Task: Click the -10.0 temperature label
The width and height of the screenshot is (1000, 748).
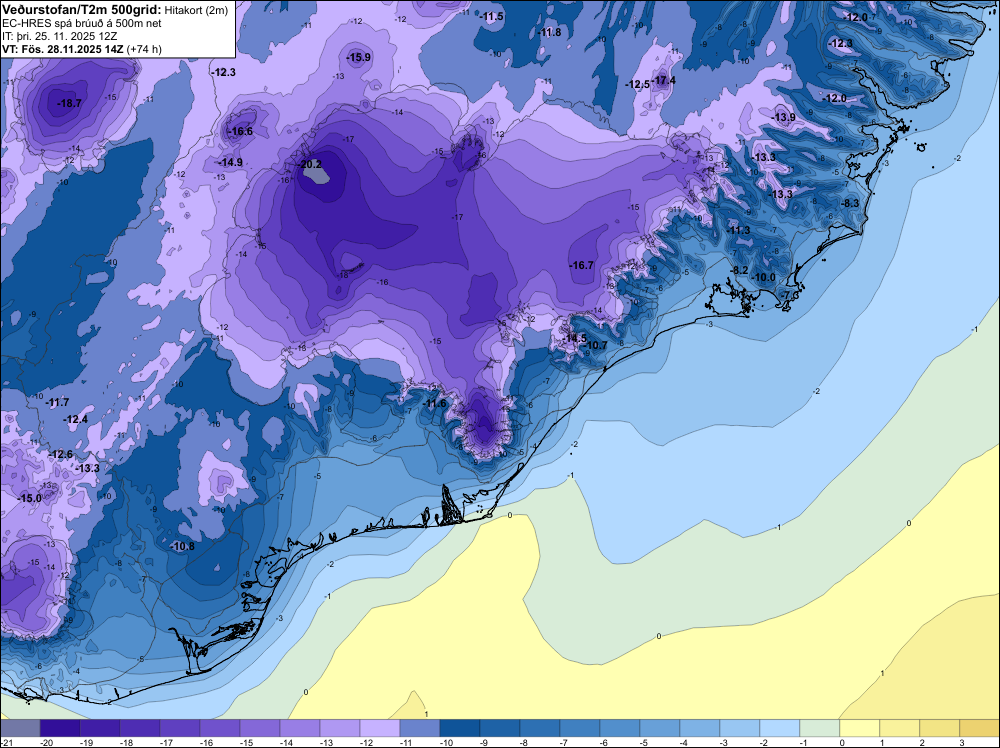Action: (764, 277)
